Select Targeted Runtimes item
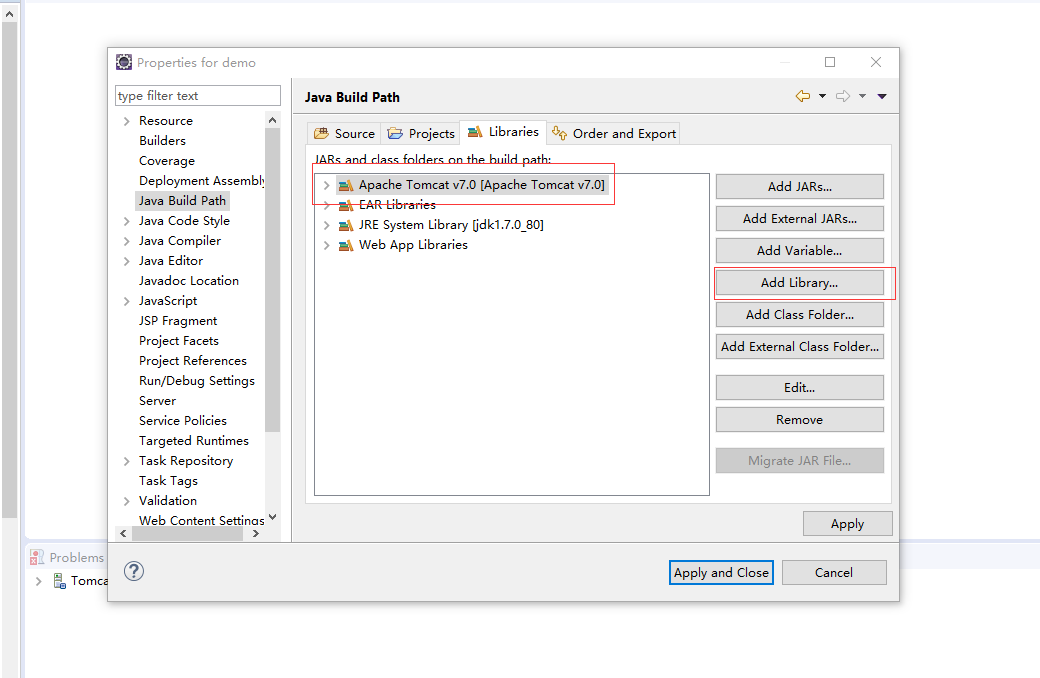The height and width of the screenshot is (678, 1040). [194, 441]
